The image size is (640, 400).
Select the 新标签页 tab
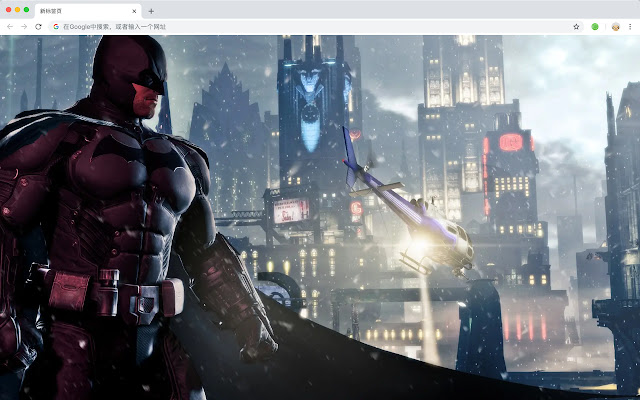(x=88, y=11)
